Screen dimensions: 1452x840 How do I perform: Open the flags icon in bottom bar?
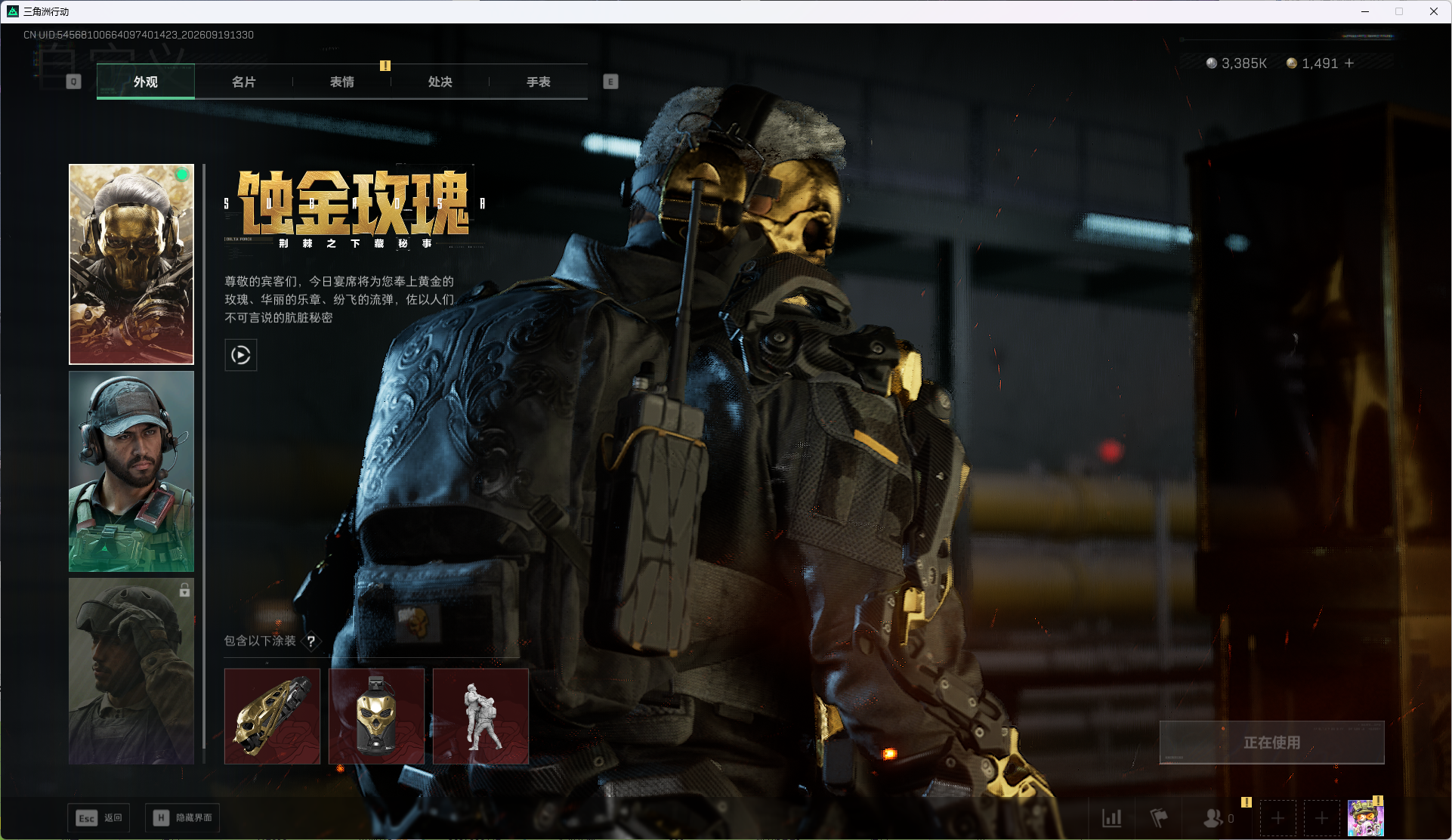(x=1159, y=818)
